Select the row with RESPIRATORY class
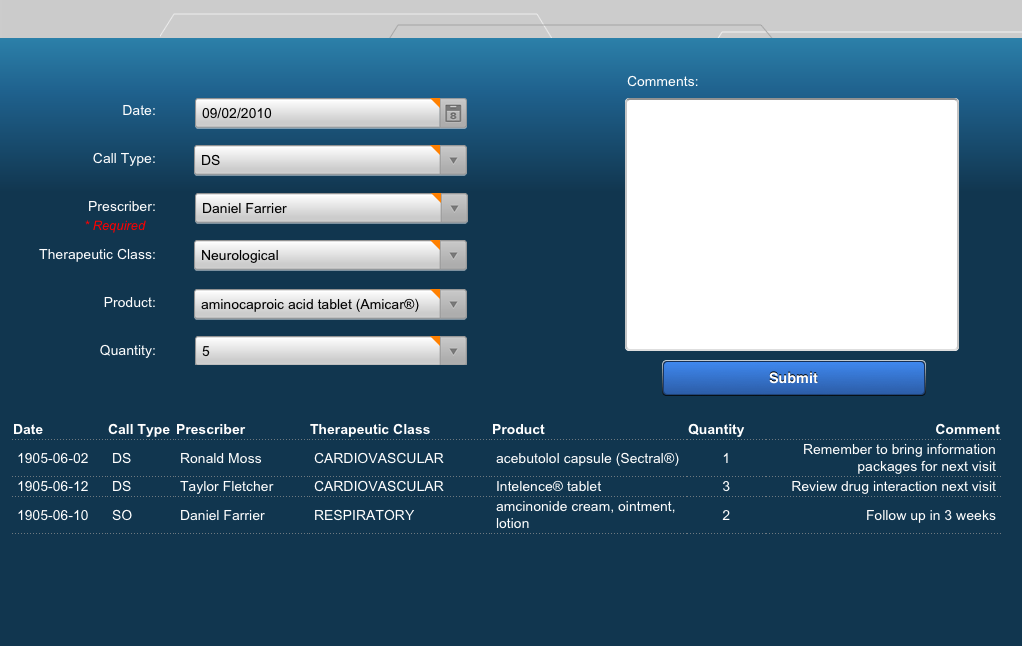This screenshot has width=1022, height=646. click(364, 516)
